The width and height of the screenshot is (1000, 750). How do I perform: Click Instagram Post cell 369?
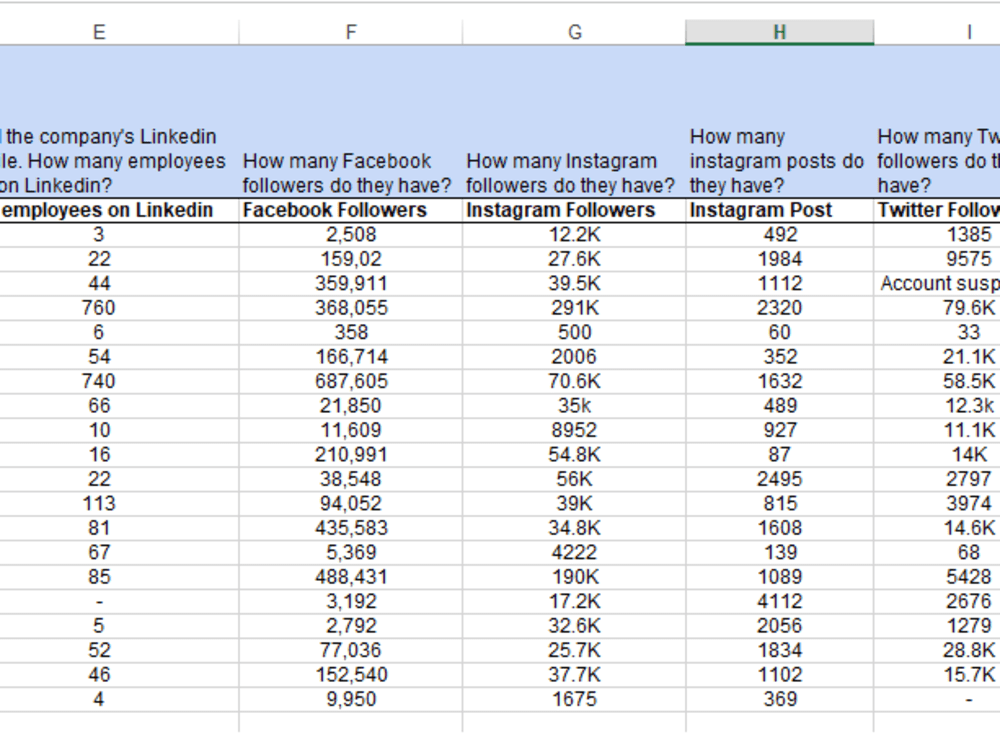tap(779, 700)
